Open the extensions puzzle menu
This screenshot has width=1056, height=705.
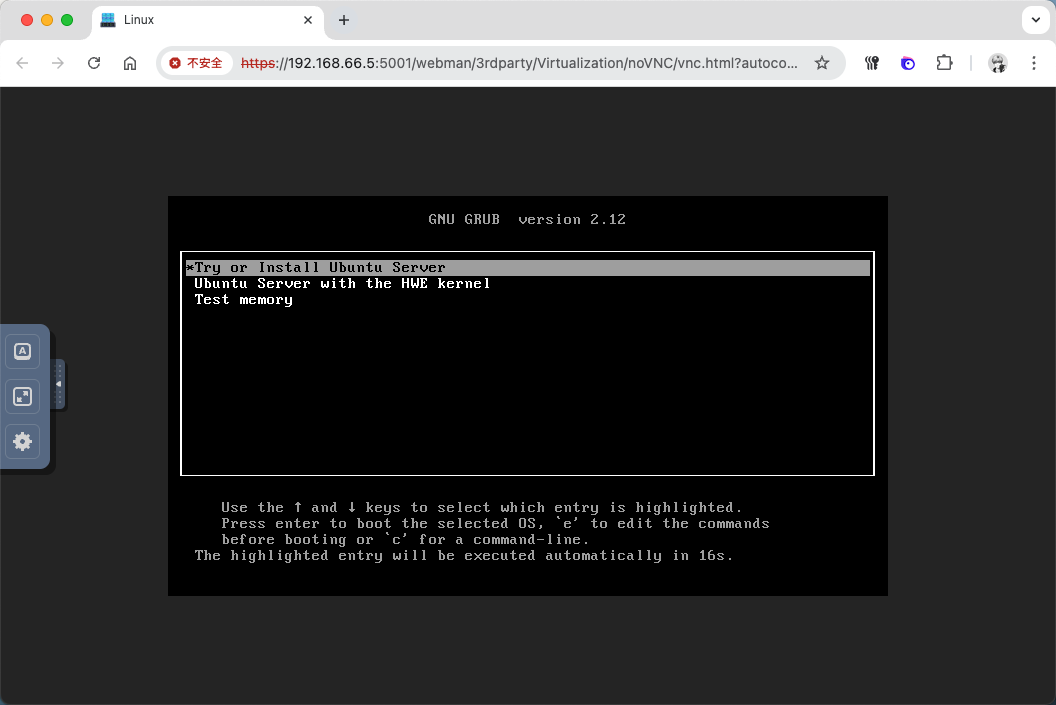(944, 63)
